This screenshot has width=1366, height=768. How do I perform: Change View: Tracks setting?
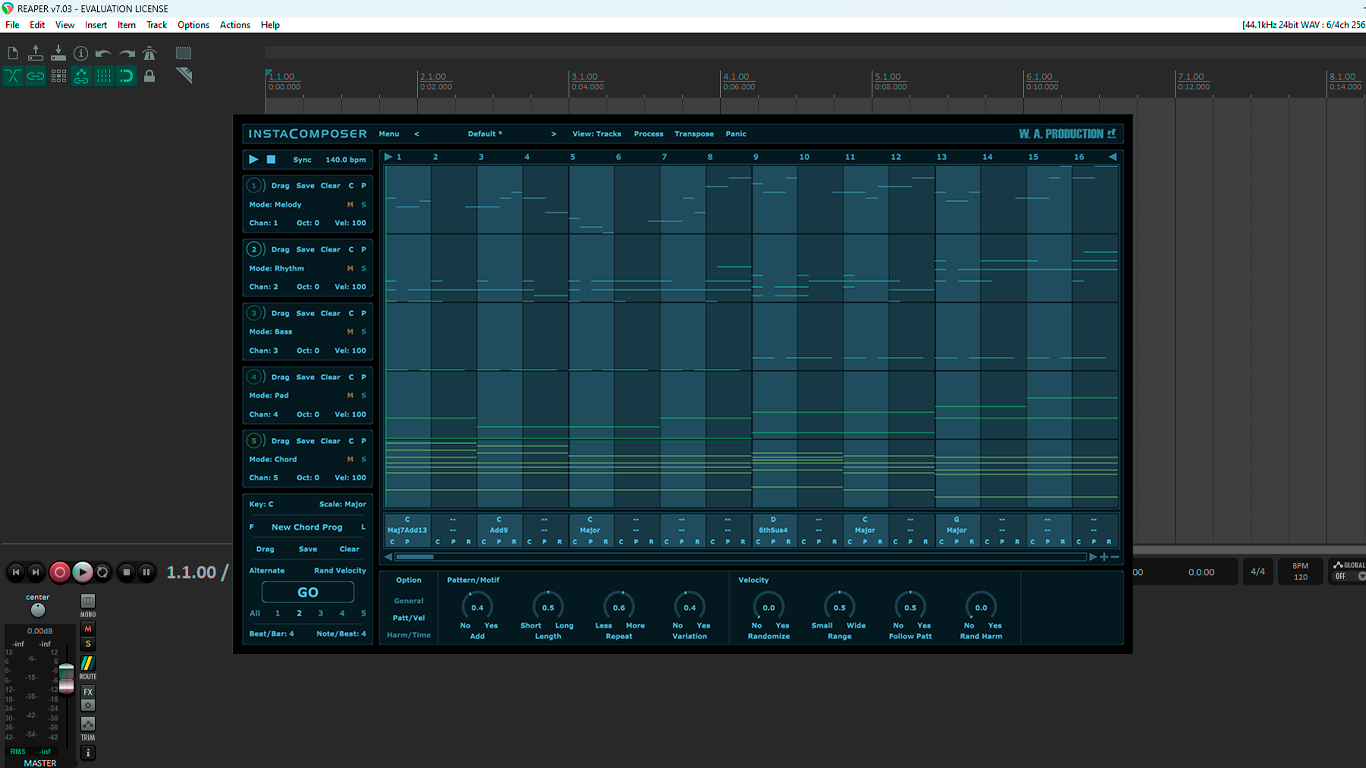pyautogui.click(x=597, y=134)
